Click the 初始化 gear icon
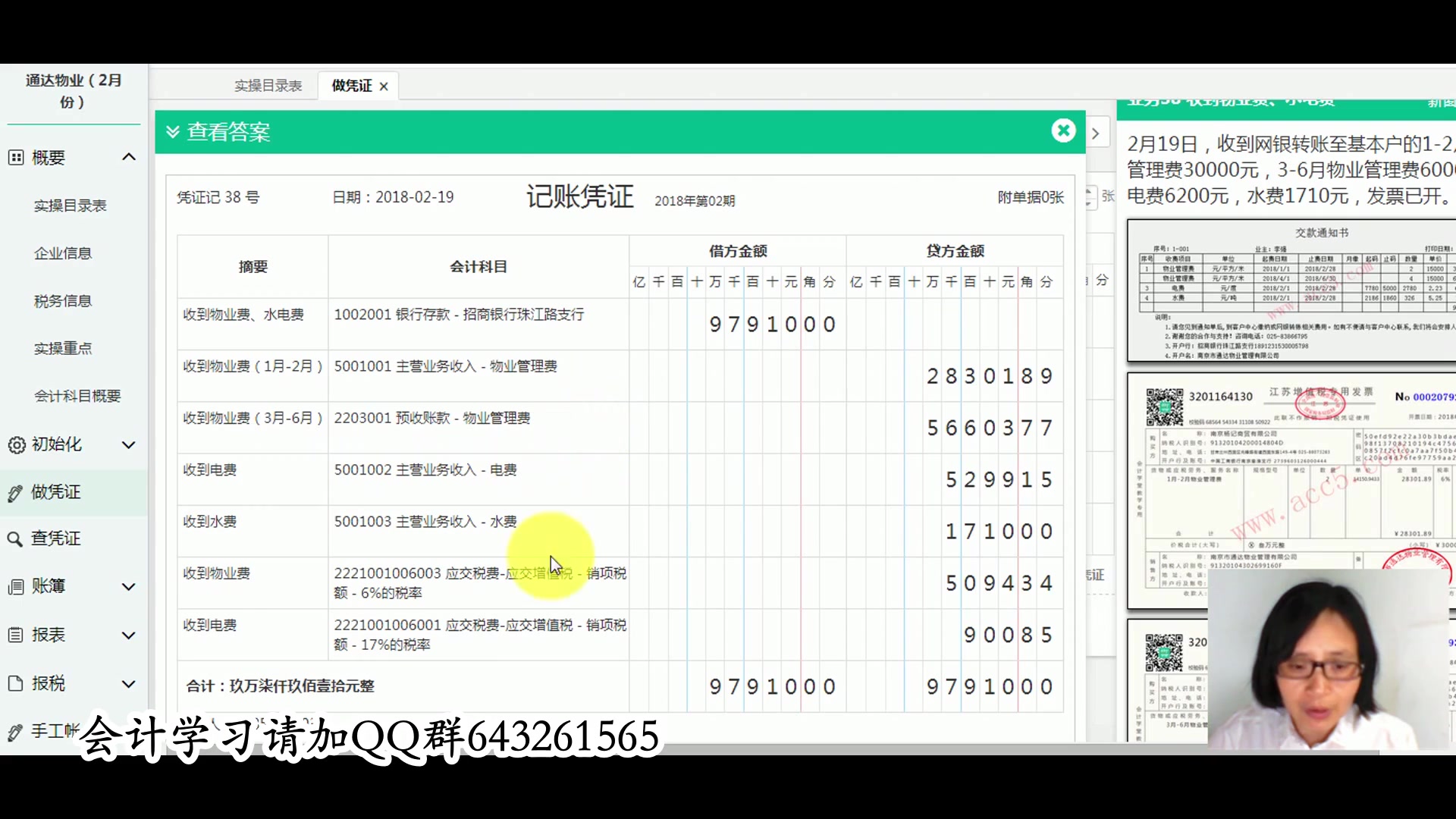 tap(17, 446)
